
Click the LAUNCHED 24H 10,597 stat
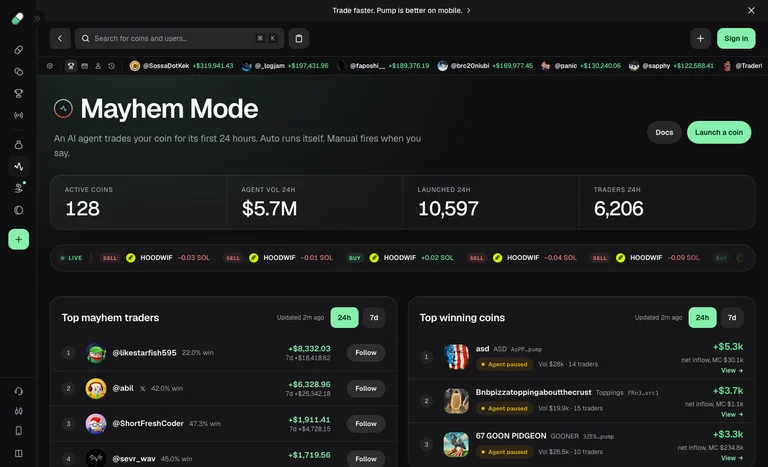pyautogui.click(x=491, y=202)
